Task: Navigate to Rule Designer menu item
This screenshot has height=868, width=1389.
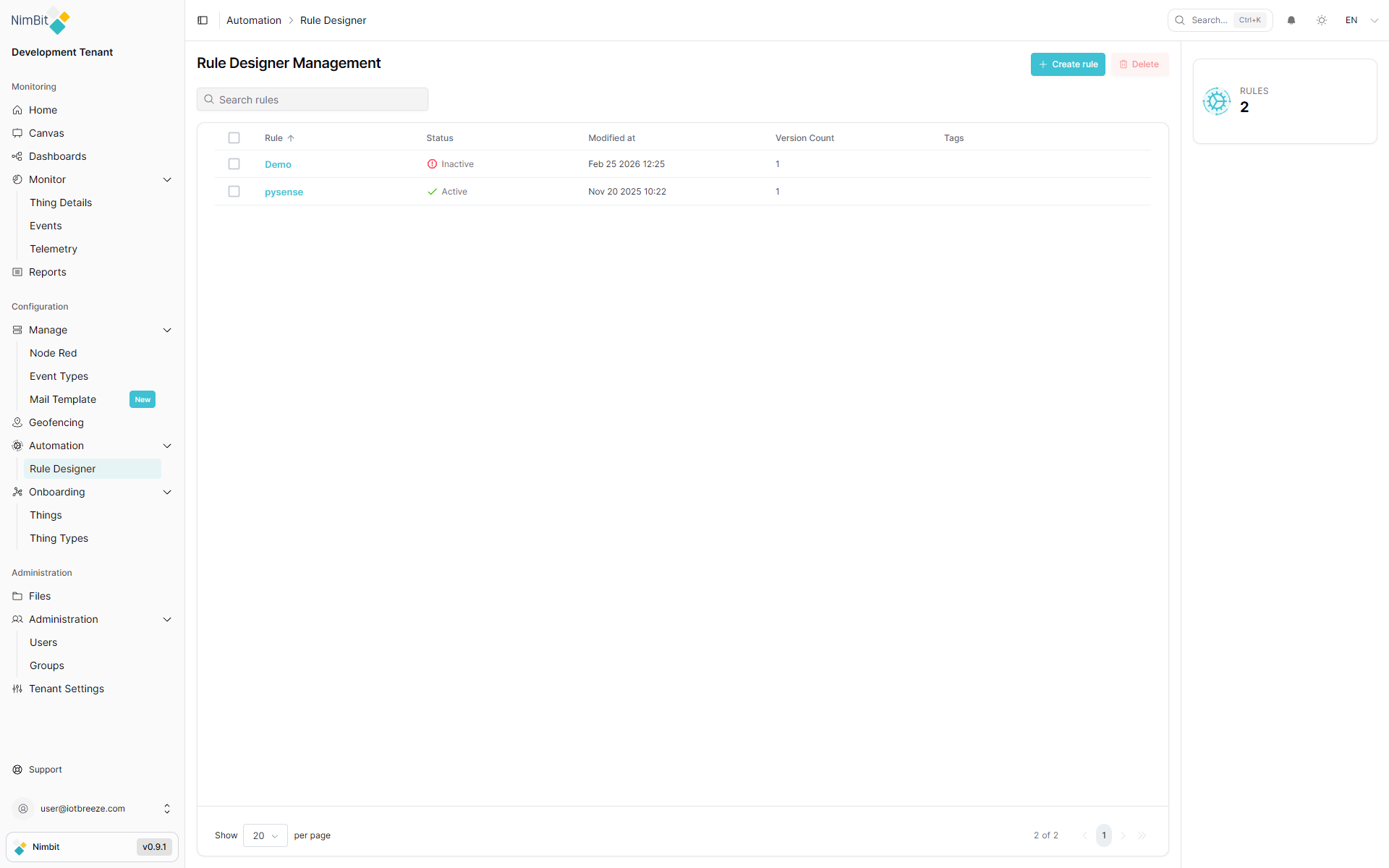Action: (x=63, y=469)
